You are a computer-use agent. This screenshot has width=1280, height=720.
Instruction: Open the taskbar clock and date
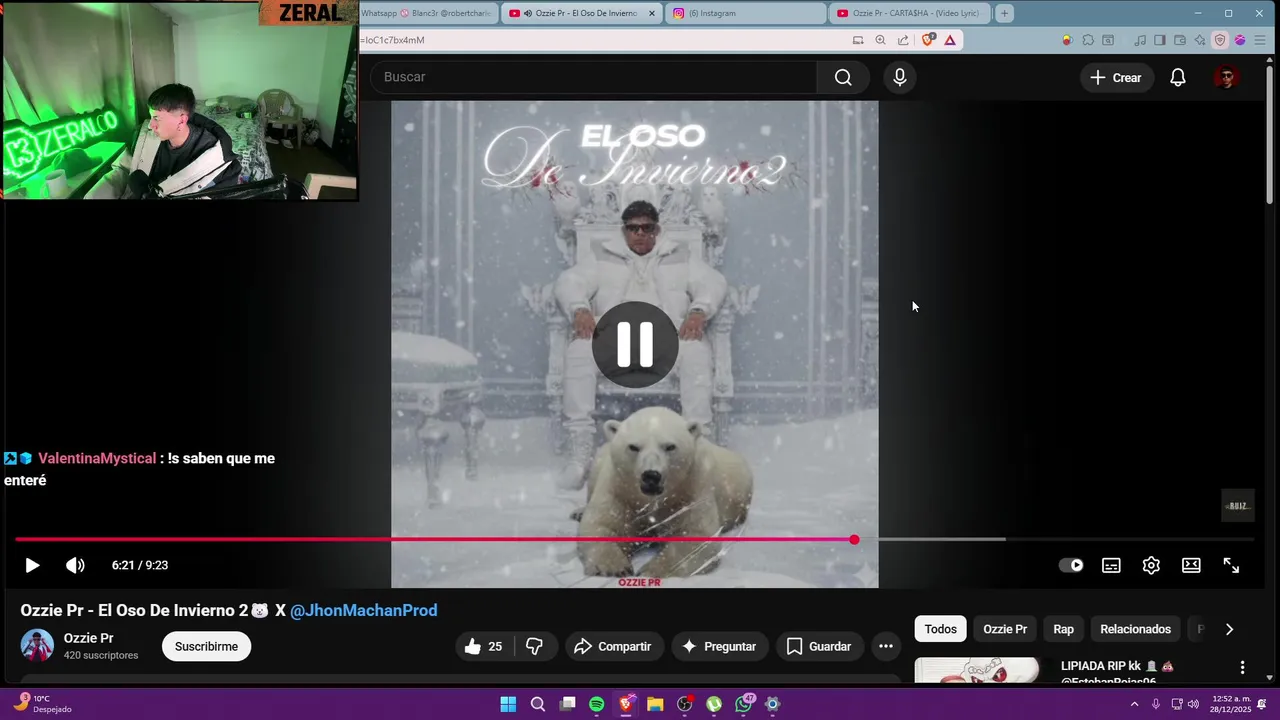pos(1231,704)
